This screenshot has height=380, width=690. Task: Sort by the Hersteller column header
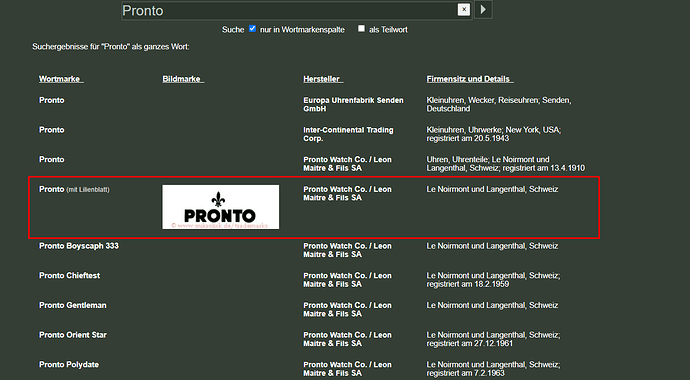tap(323, 79)
